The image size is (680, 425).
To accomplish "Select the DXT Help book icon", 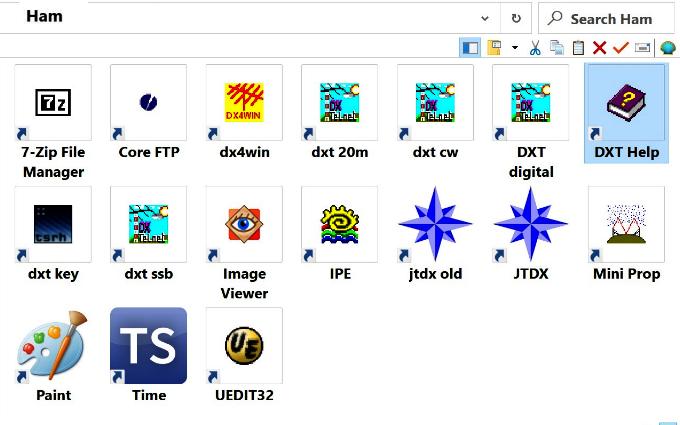I will tap(626, 102).
